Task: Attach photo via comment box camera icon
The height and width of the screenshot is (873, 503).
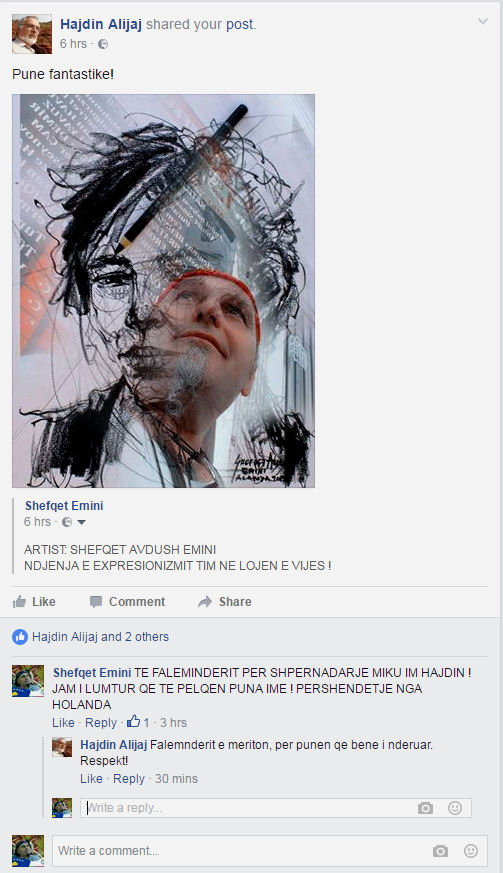Action: coord(441,851)
